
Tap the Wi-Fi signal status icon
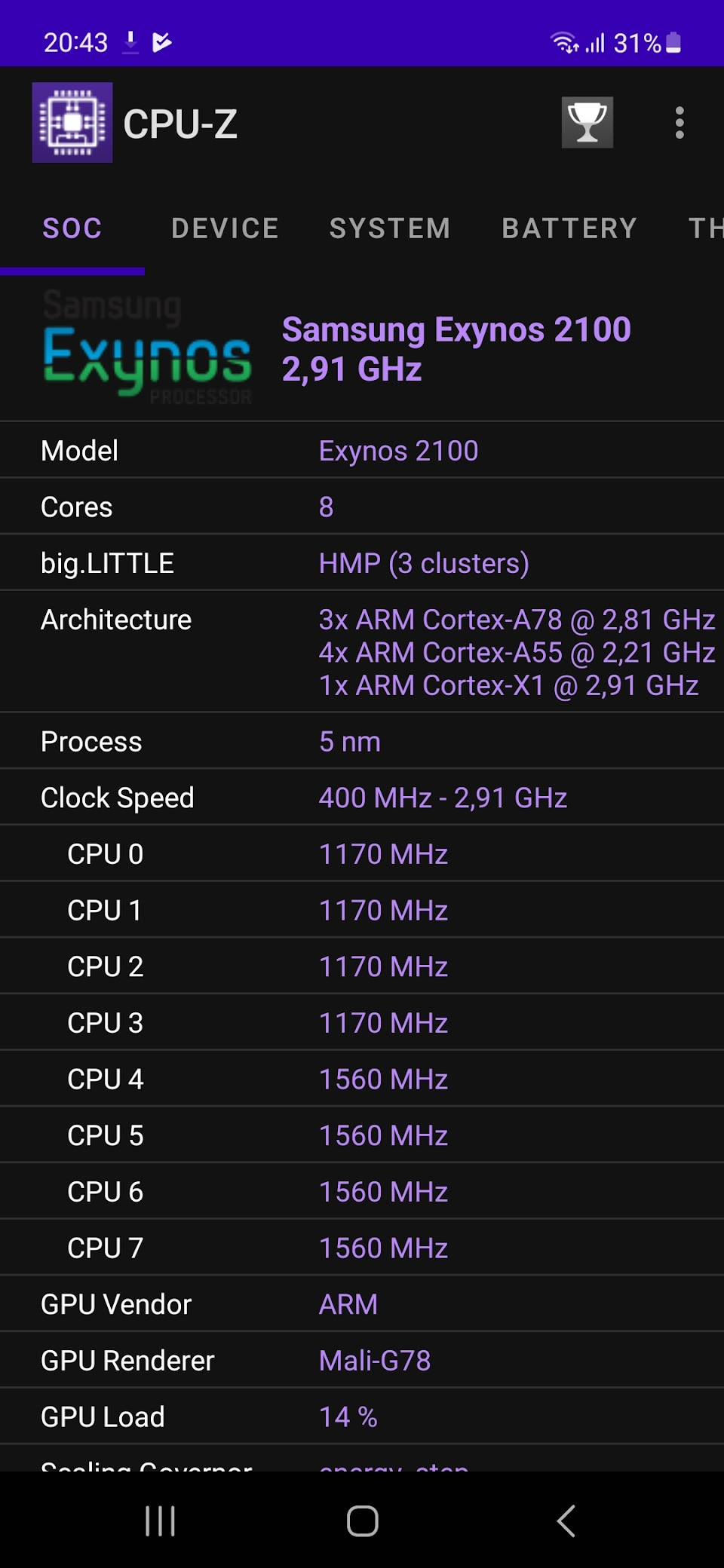(564, 43)
